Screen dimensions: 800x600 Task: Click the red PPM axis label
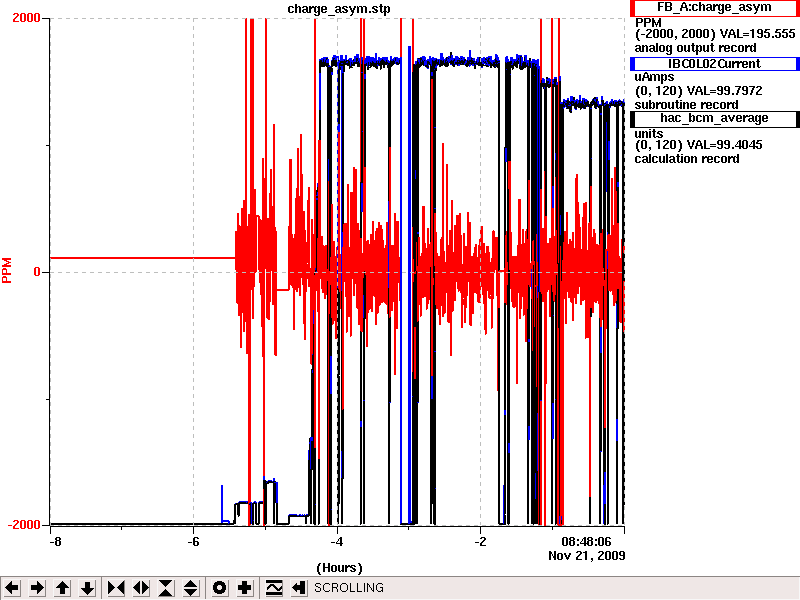click(7, 270)
